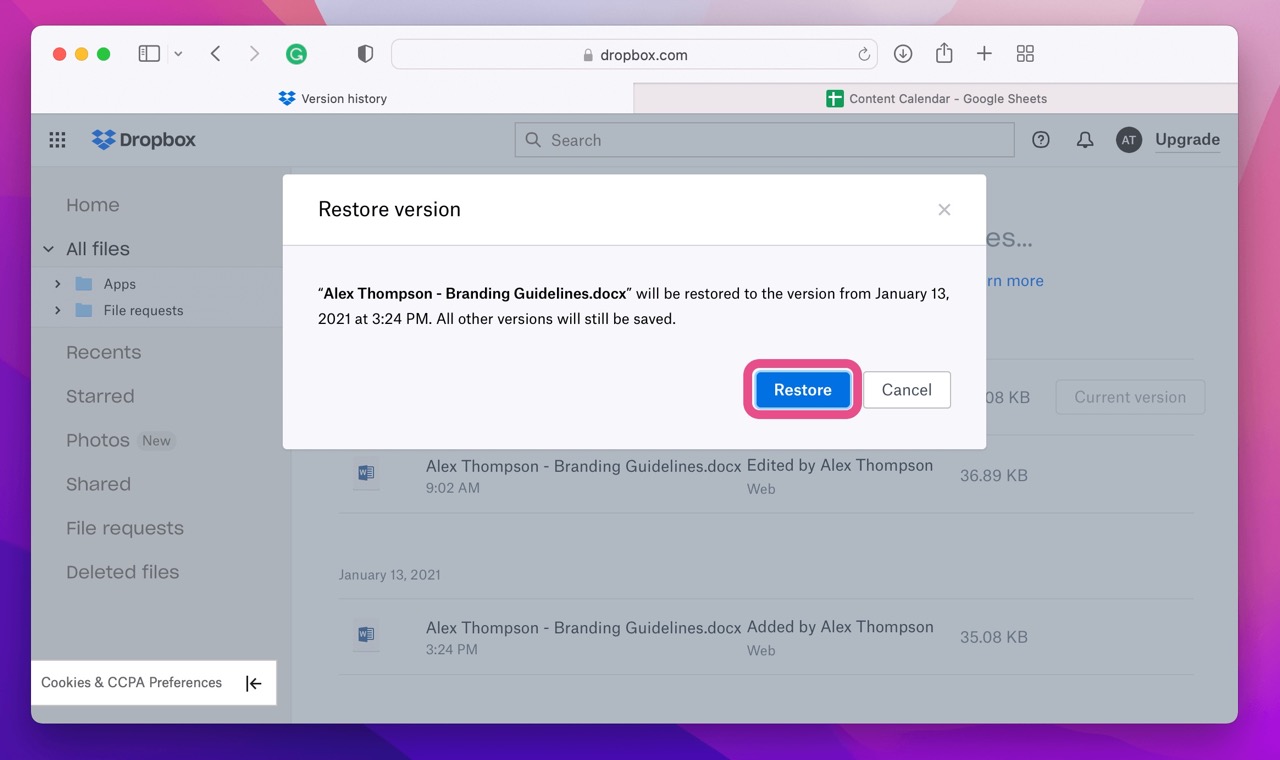Viewport: 1280px width, 760px height.
Task: Click Safari's Share icon
Action: [944, 54]
